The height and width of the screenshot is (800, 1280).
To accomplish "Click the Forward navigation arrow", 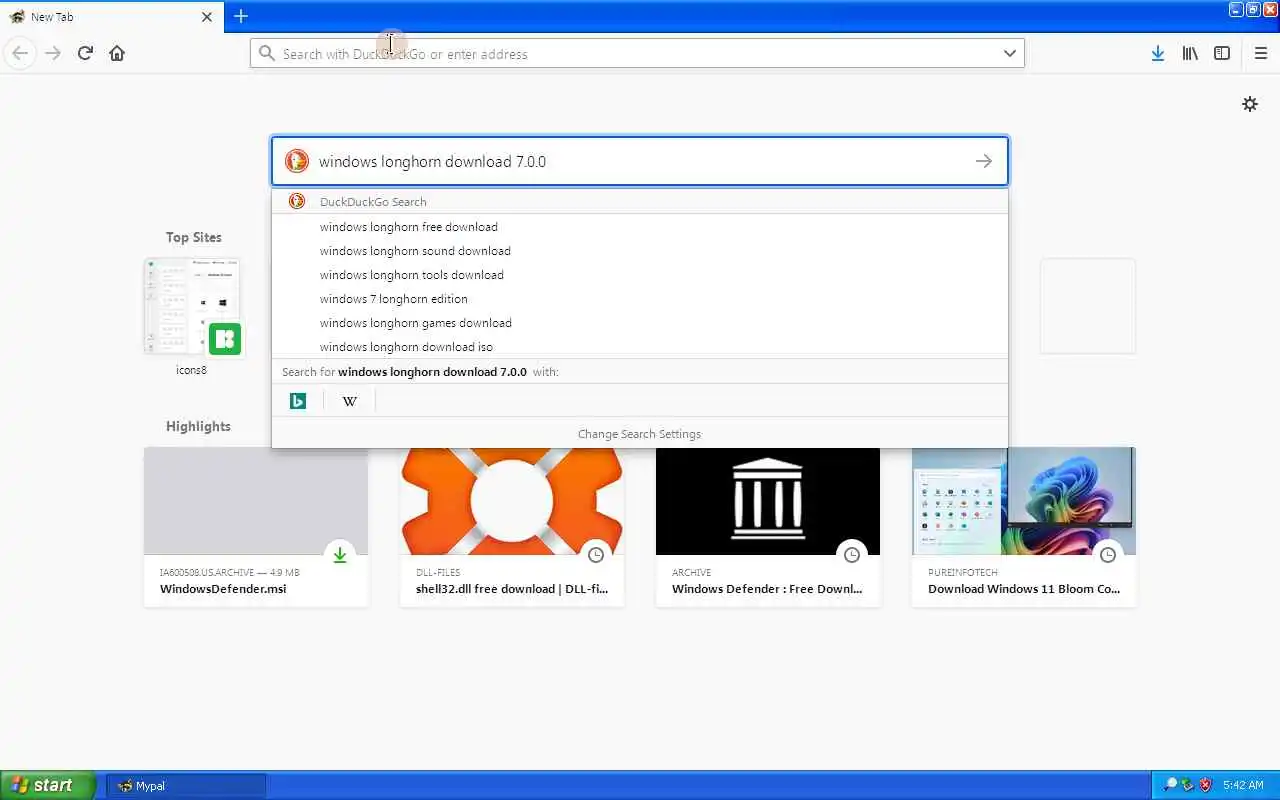I will click(53, 53).
